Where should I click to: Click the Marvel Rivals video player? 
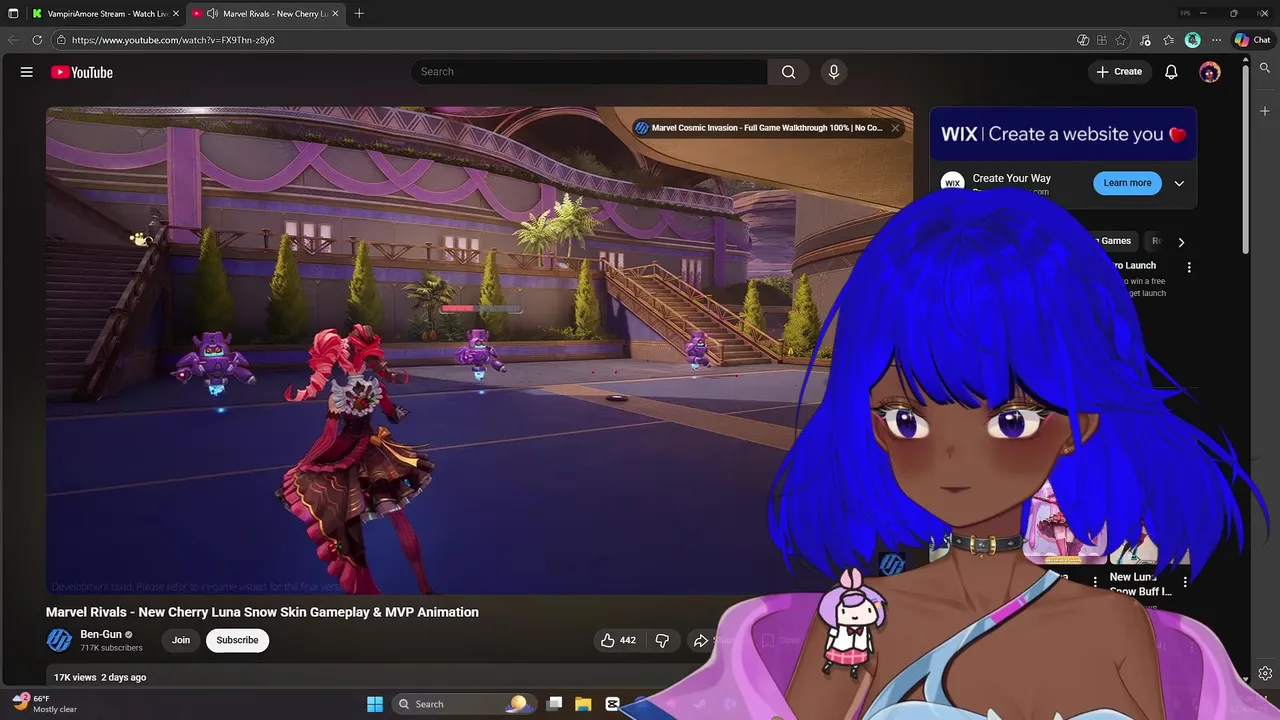pos(479,350)
